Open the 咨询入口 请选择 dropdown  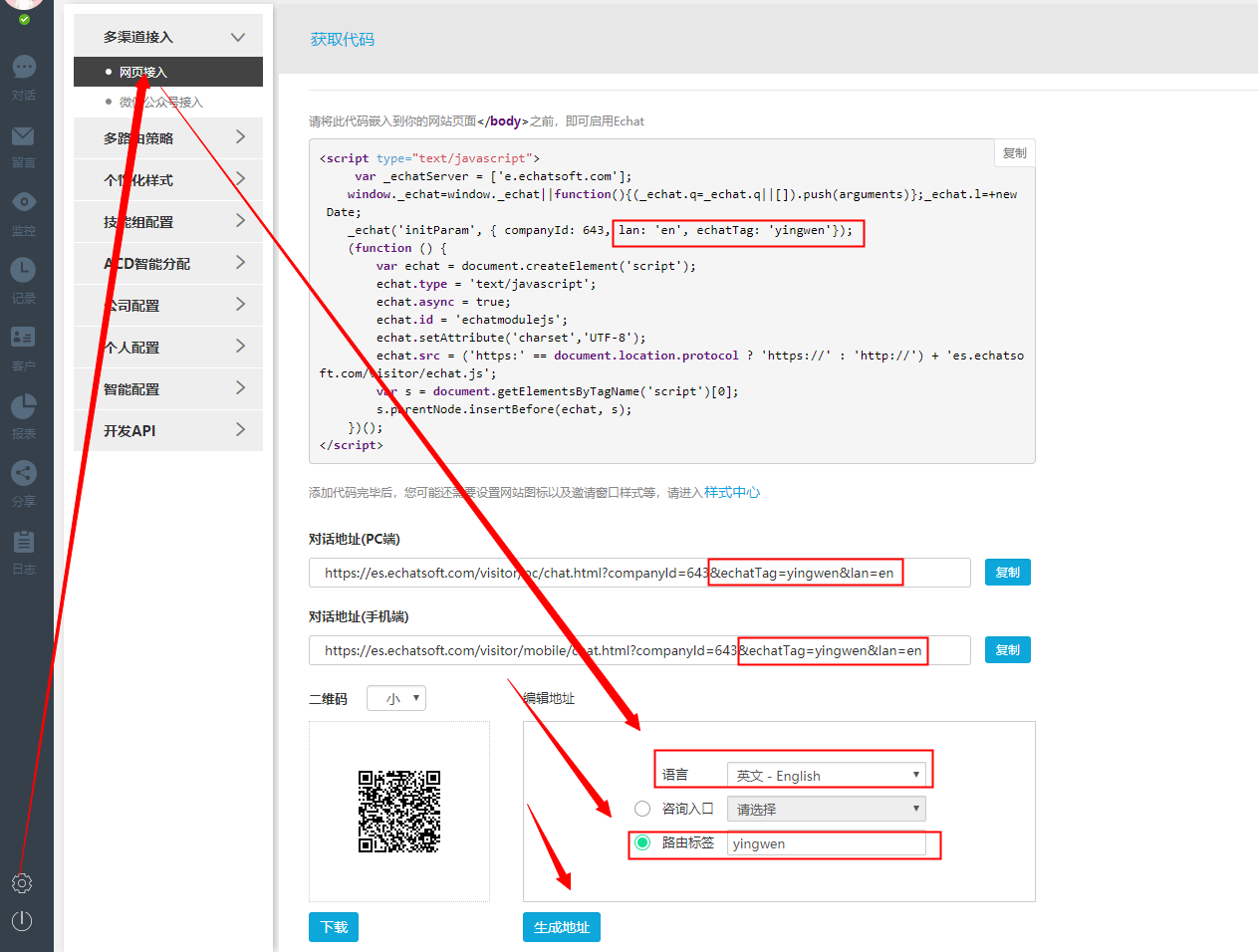coord(827,809)
